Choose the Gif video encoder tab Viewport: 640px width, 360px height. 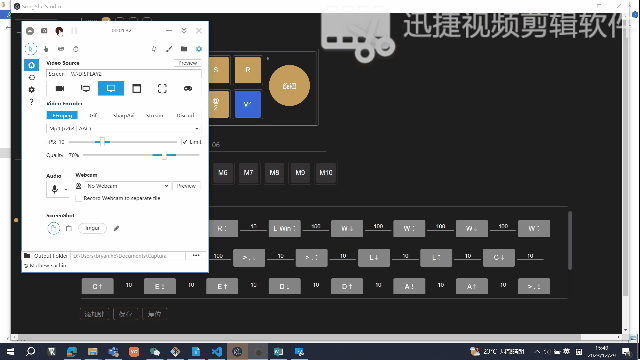pos(93,116)
